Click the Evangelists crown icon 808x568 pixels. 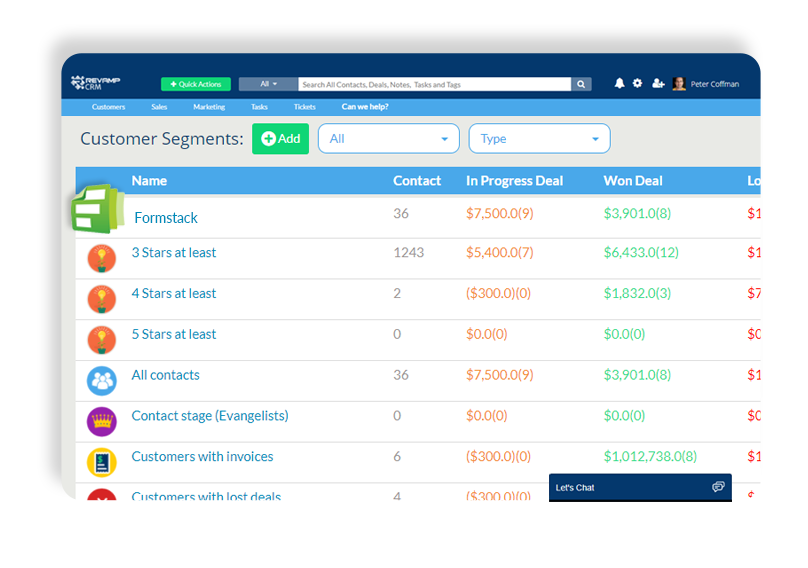[102, 422]
